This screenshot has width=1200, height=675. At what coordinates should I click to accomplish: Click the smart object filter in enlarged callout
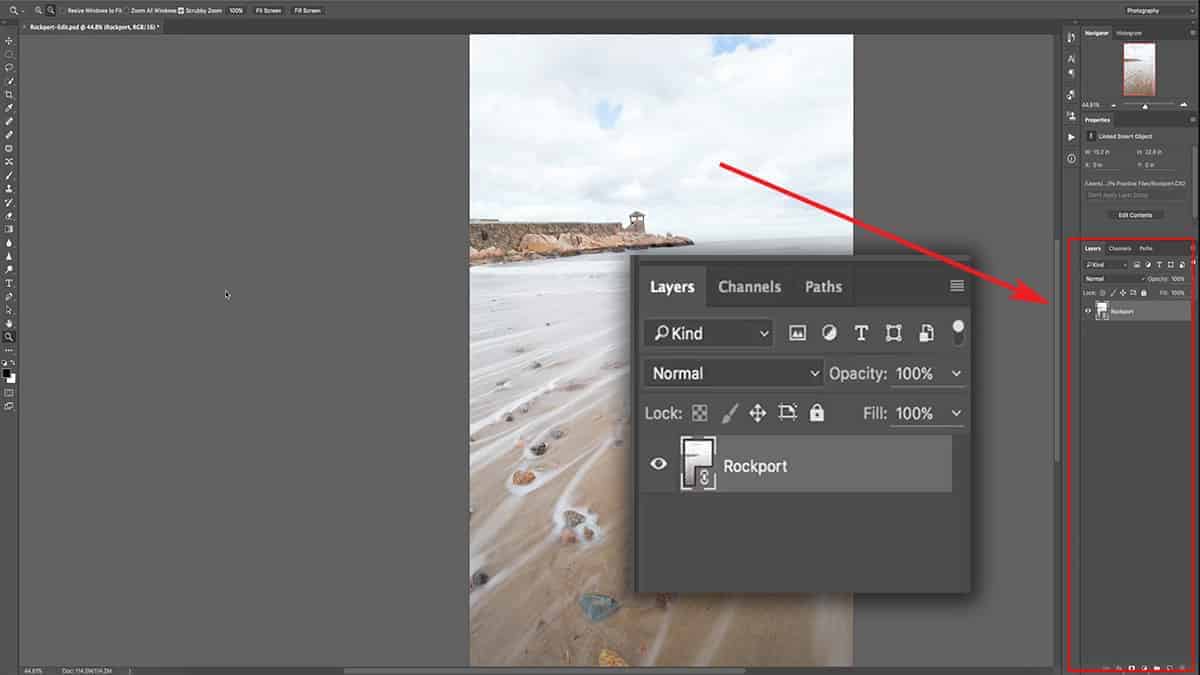tap(926, 333)
